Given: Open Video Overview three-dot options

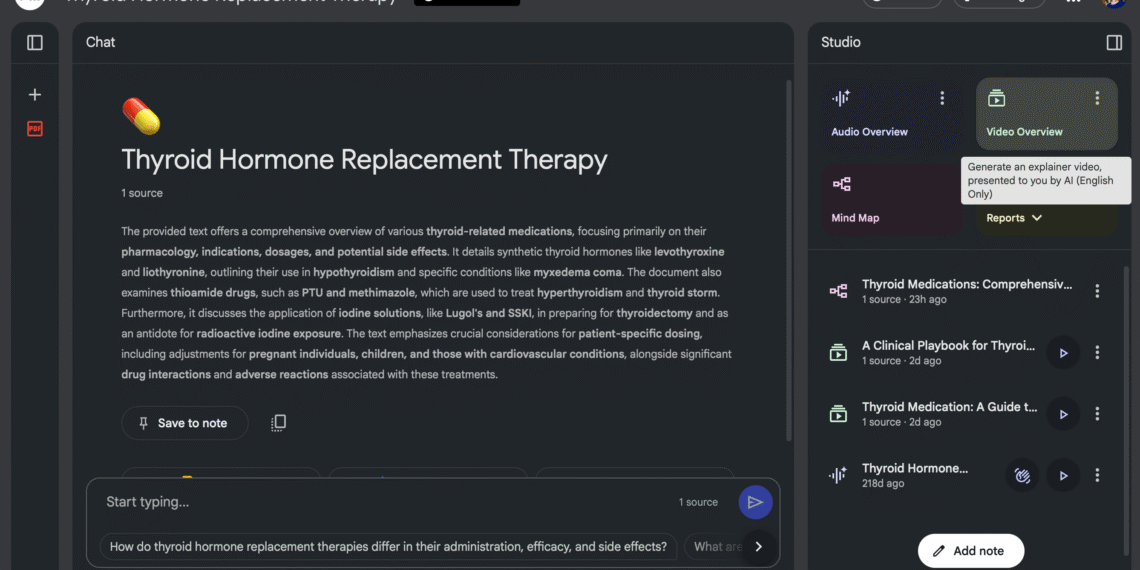Looking at the screenshot, I should (1097, 98).
